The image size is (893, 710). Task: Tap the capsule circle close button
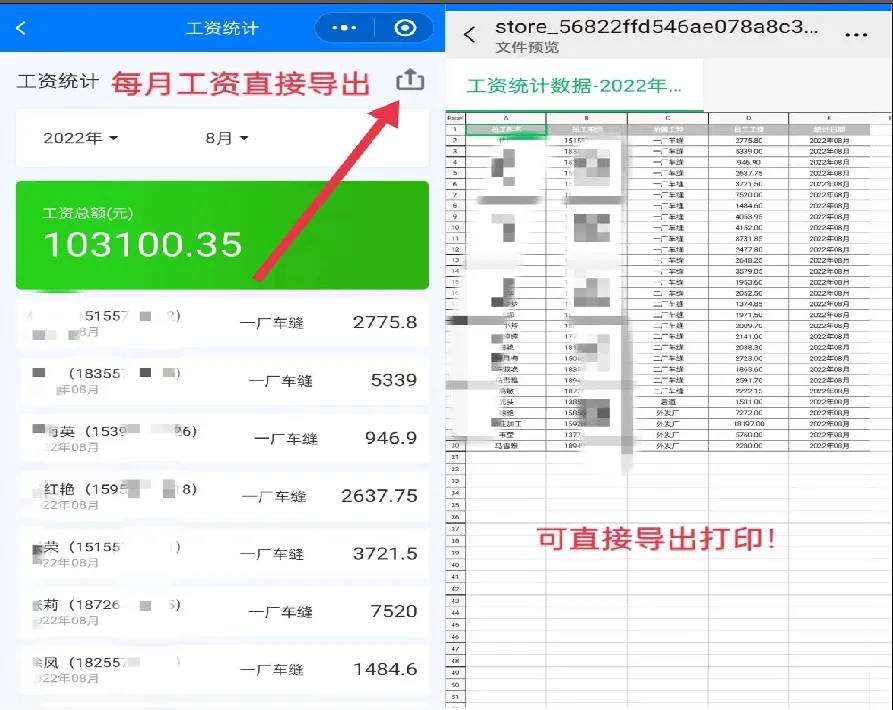click(405, 28)
